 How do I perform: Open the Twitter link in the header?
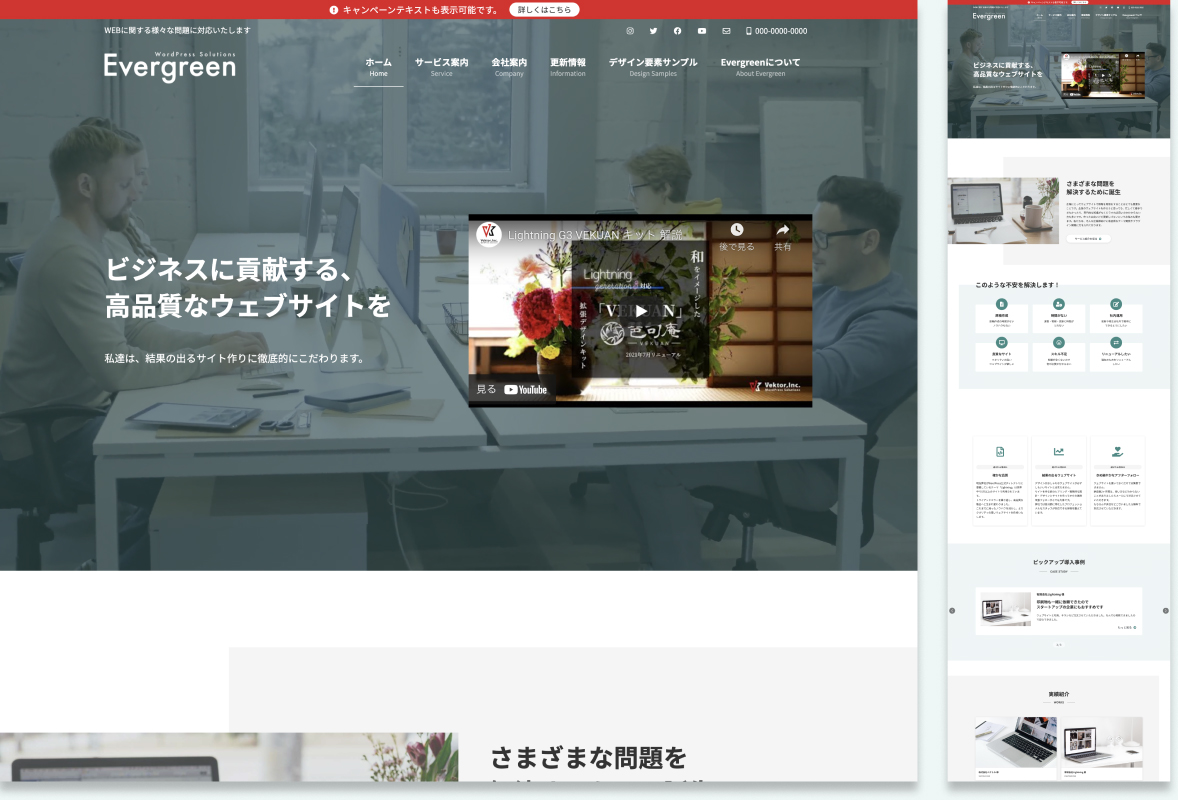[x=654, y=31]
